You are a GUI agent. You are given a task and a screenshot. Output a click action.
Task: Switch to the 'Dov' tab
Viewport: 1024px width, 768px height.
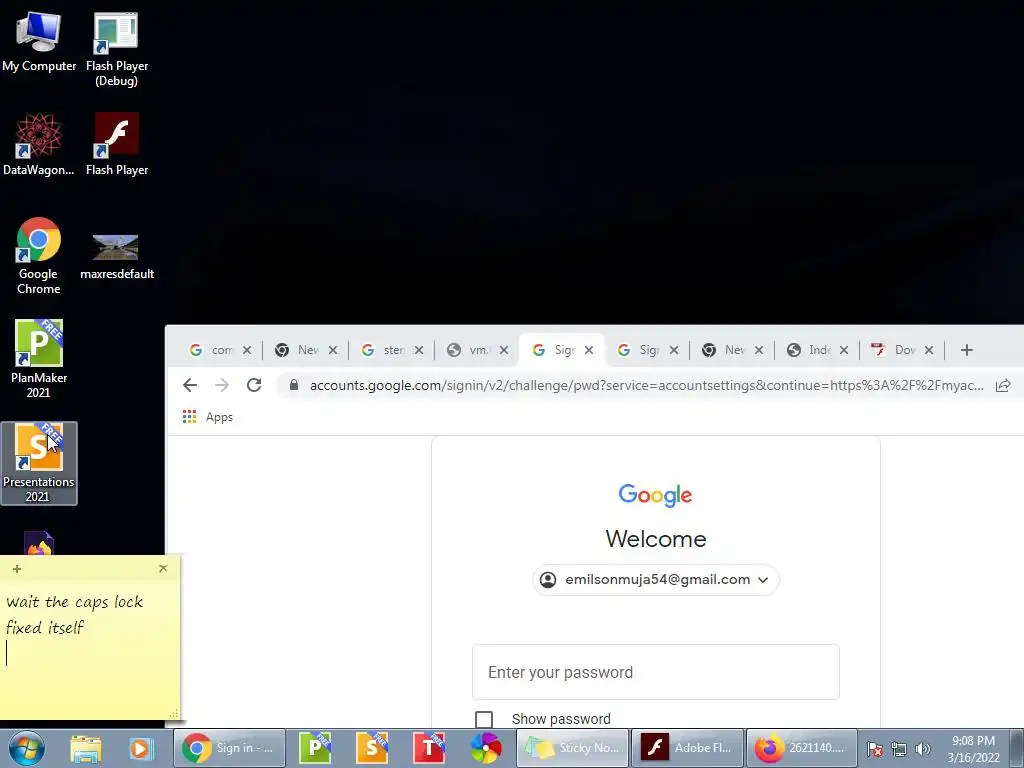coord(895,350)
